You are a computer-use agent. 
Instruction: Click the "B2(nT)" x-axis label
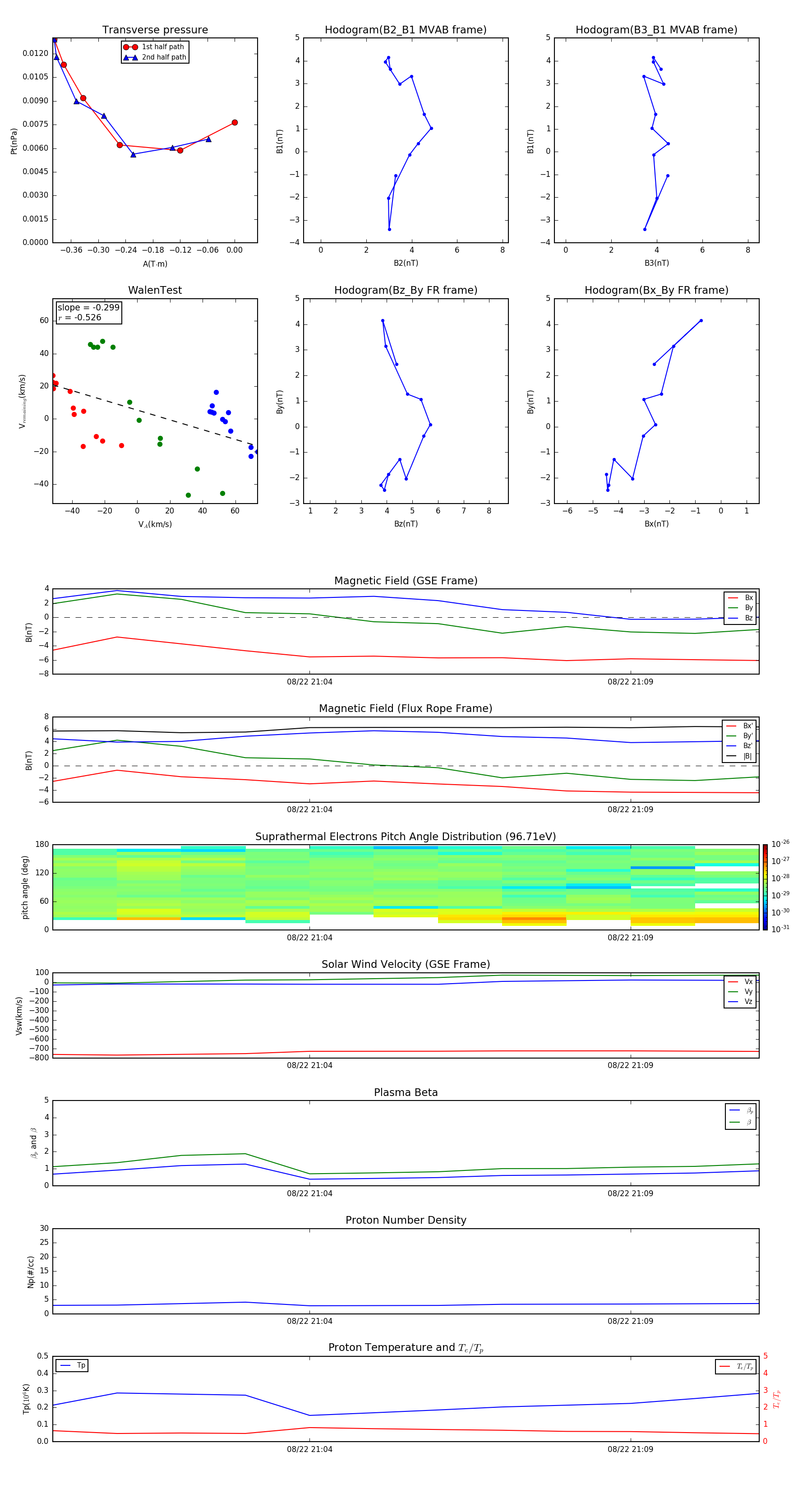click(406, 263)
